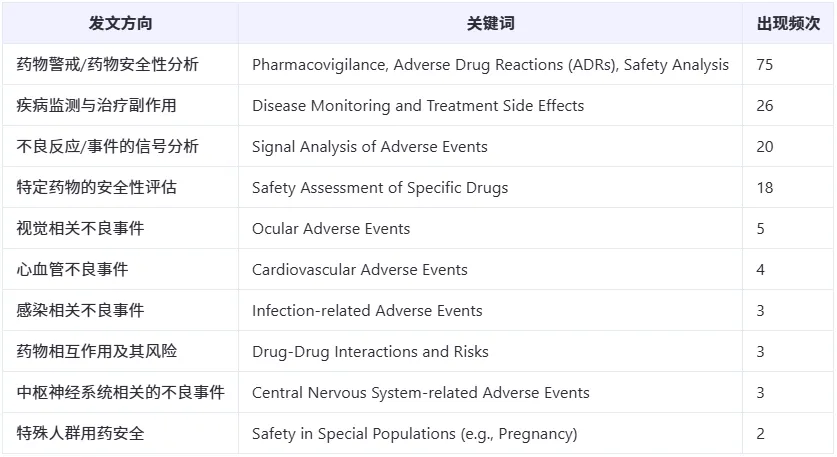Click the 出现频次 column header
Image resolution: width=837 pixels, height=457 pixels.
[x=788, y=23]
